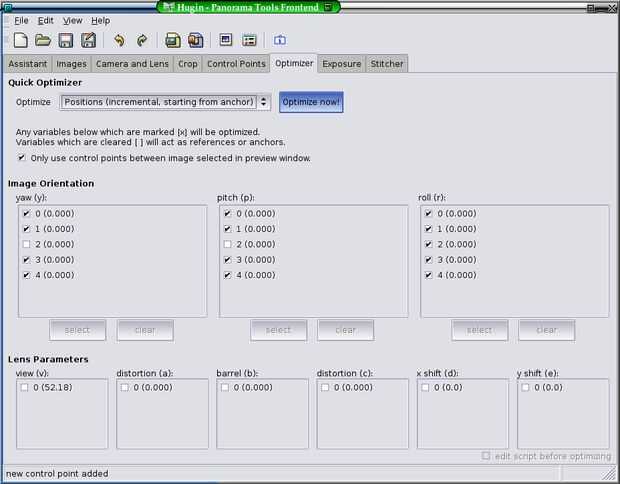Check pitch checkbox for image 2
The width and height of the screenshot is (620, 484).
[227, 244]
